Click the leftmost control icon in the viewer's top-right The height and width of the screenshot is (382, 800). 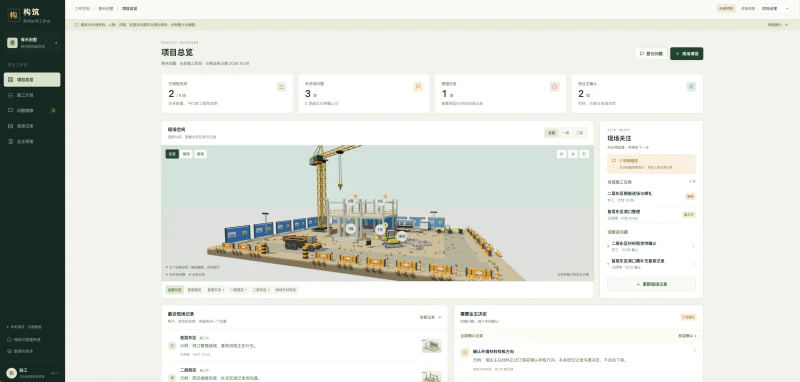(x=561, y=154)
